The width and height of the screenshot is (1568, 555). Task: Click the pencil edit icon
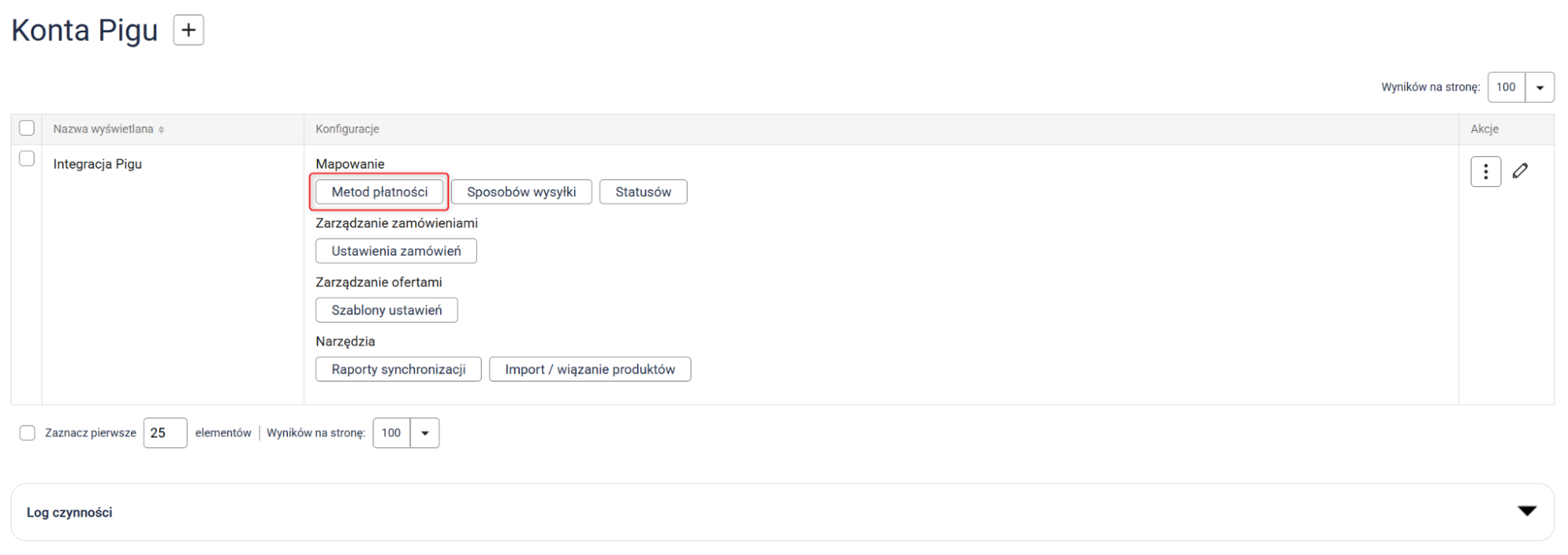tap(1520, 171)
